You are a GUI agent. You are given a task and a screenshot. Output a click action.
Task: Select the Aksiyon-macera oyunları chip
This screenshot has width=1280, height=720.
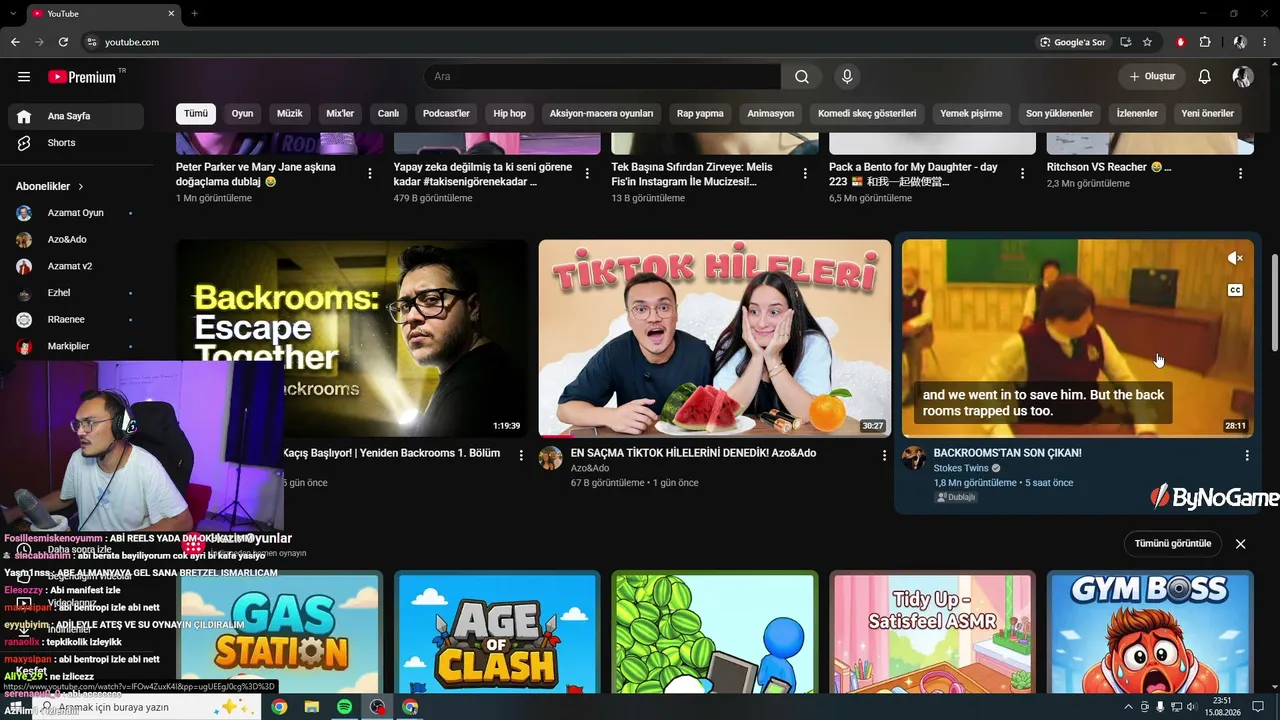click(x=602, y=113)
